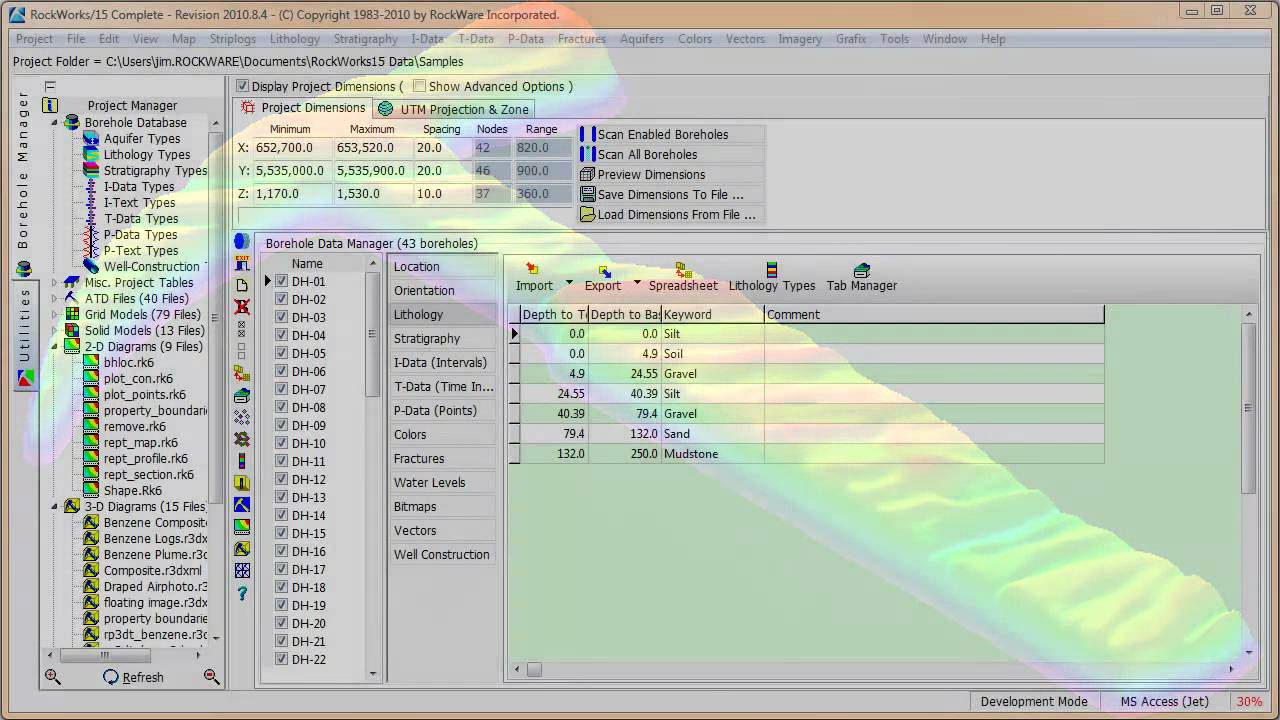Image resolution: width=1280 pixels, height=720 pixels.
Task: Click Scan Enabled Boreholes icon button
Action: (x=587, y=134)
